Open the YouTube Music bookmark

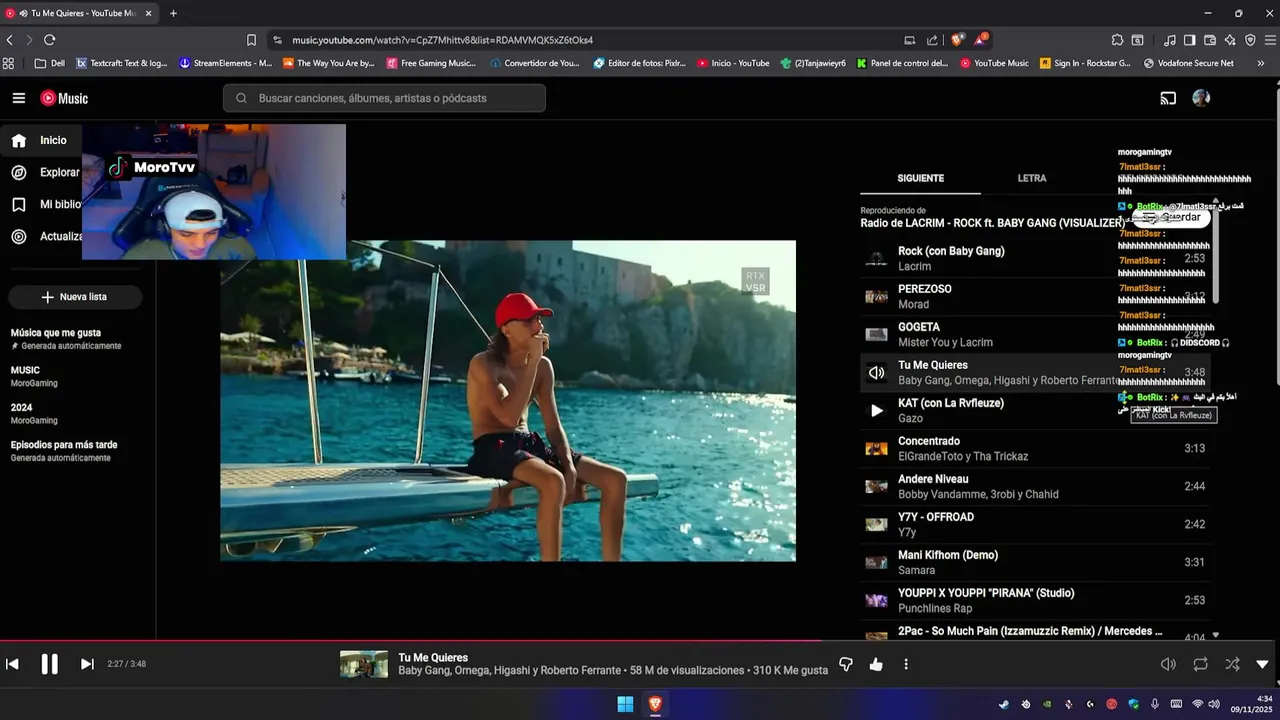click(994, 63)
